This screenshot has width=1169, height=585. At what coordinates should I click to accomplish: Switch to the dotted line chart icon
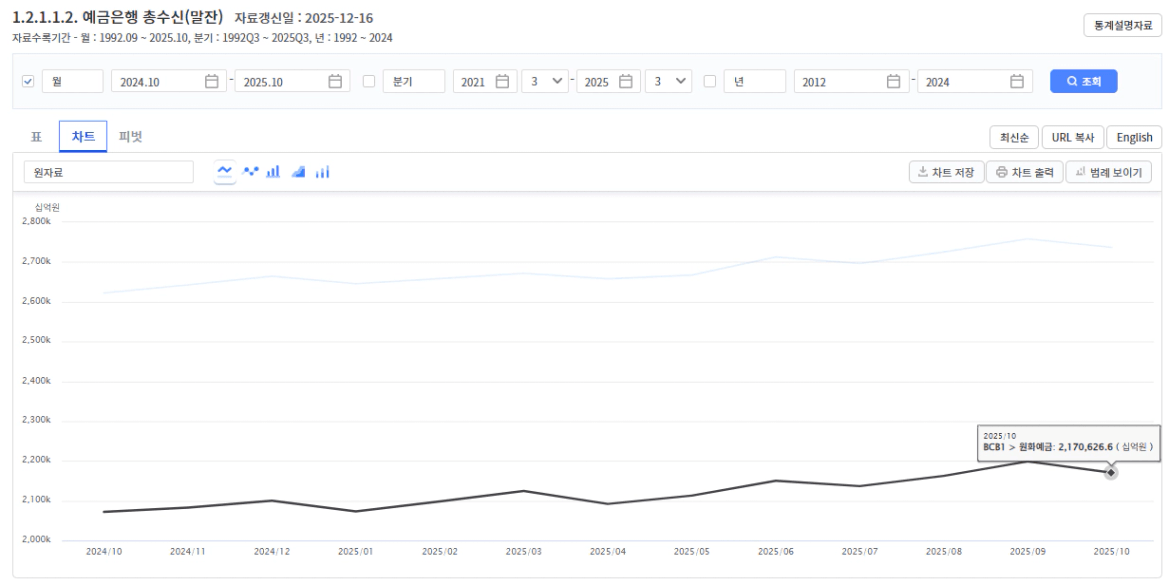251,172
